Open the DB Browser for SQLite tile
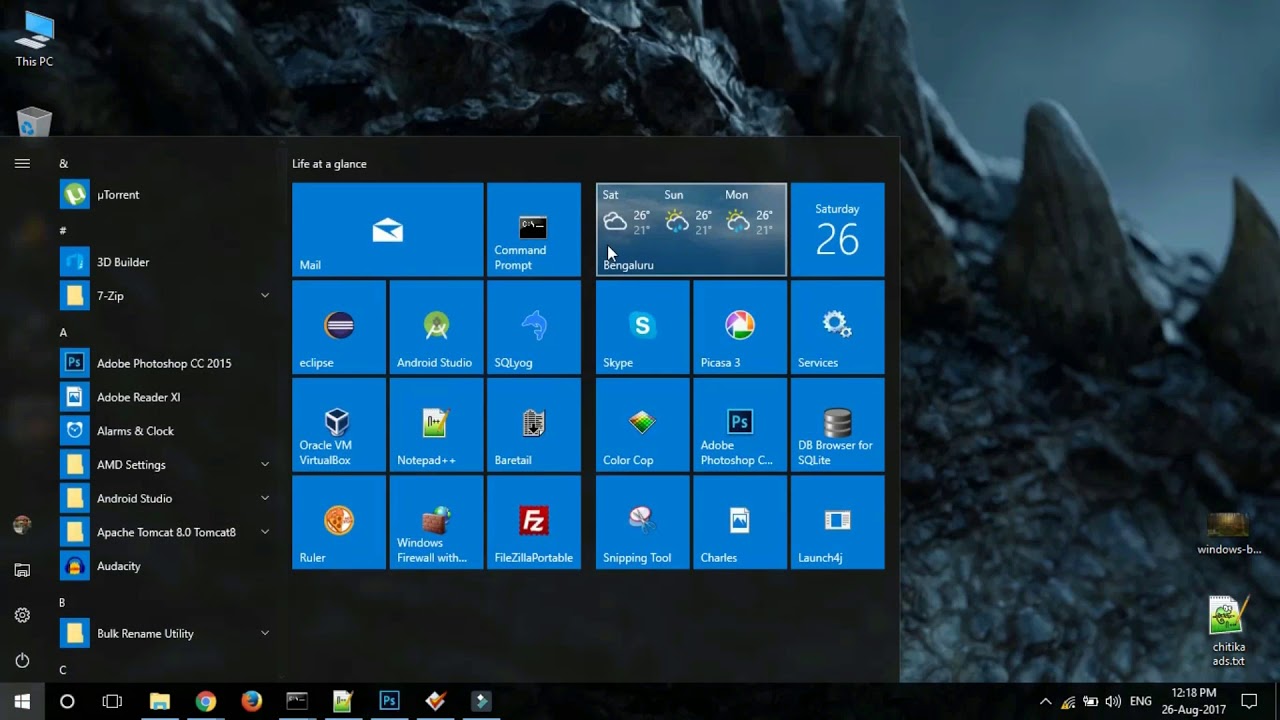1280x720 pixels. coord(838,424)
